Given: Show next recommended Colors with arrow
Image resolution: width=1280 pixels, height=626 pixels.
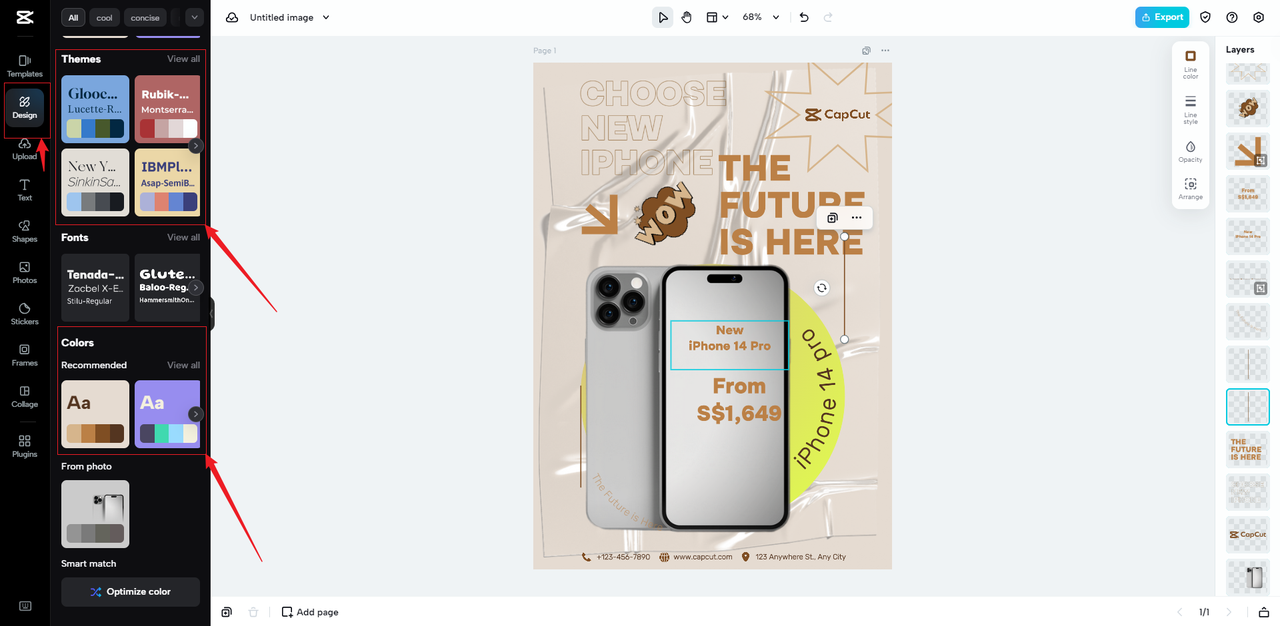Looking at the screenshot, I should [196, 414].
